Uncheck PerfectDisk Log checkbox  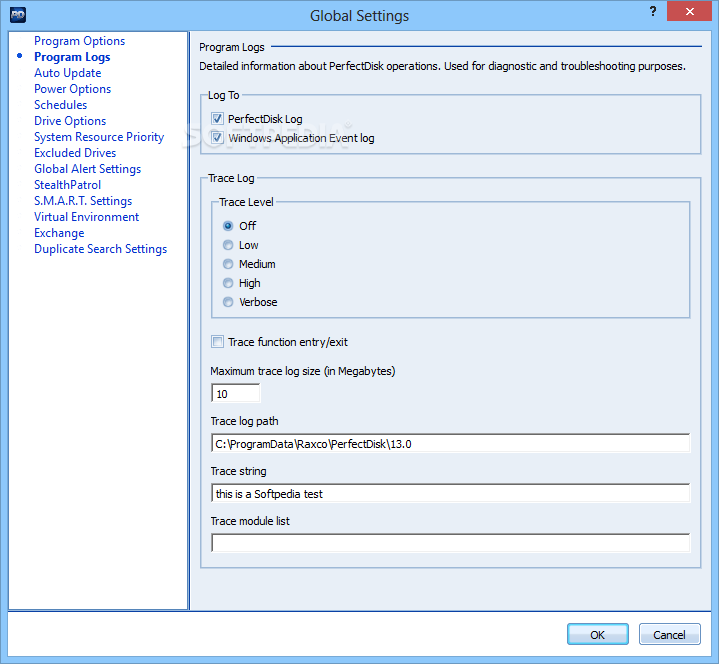pos(217,119)
